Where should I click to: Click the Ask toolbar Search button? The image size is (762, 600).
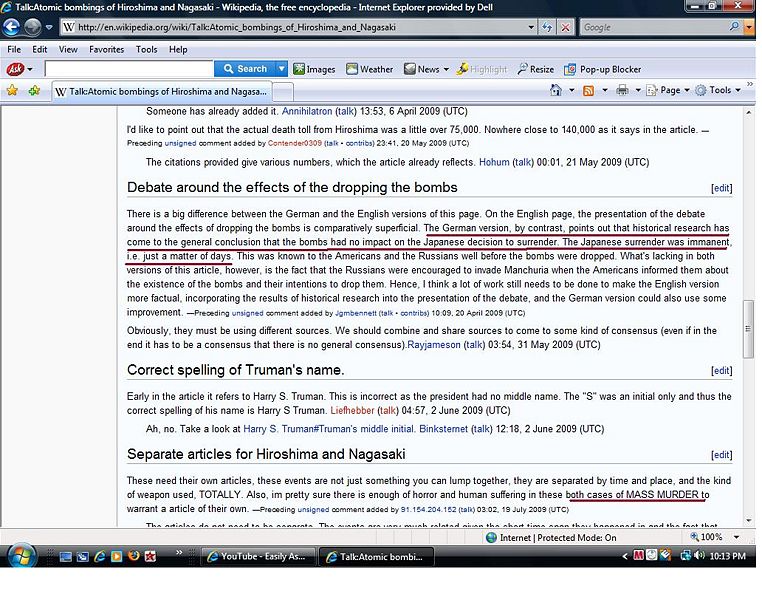coord(245,69)
